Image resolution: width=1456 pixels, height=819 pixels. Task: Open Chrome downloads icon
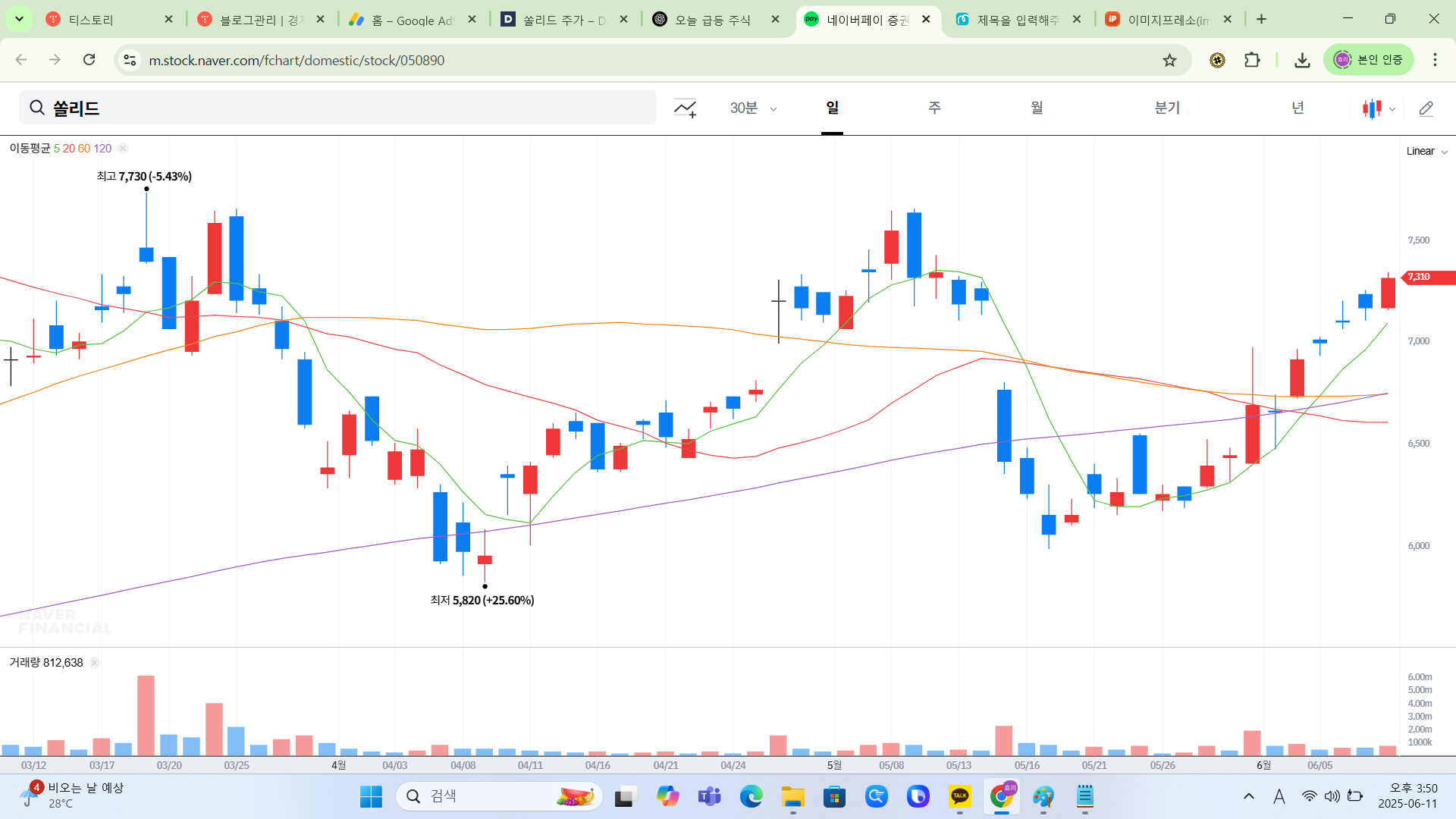[x=1302, y=60]
